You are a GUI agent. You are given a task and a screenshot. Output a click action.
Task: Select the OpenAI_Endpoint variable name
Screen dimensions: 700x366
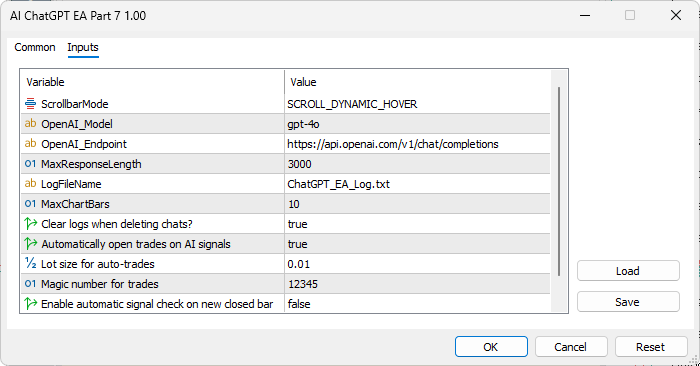(84, 144)
